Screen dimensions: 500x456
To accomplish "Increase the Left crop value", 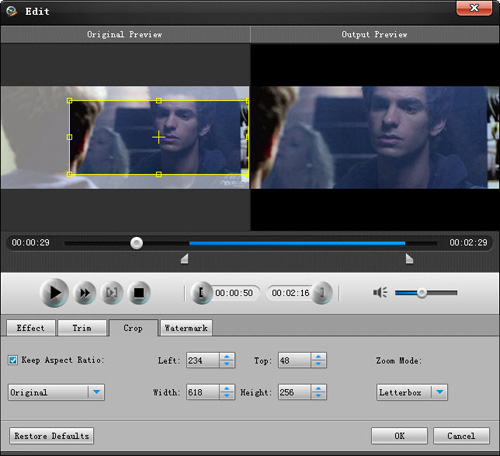I will tap(227, 357).
